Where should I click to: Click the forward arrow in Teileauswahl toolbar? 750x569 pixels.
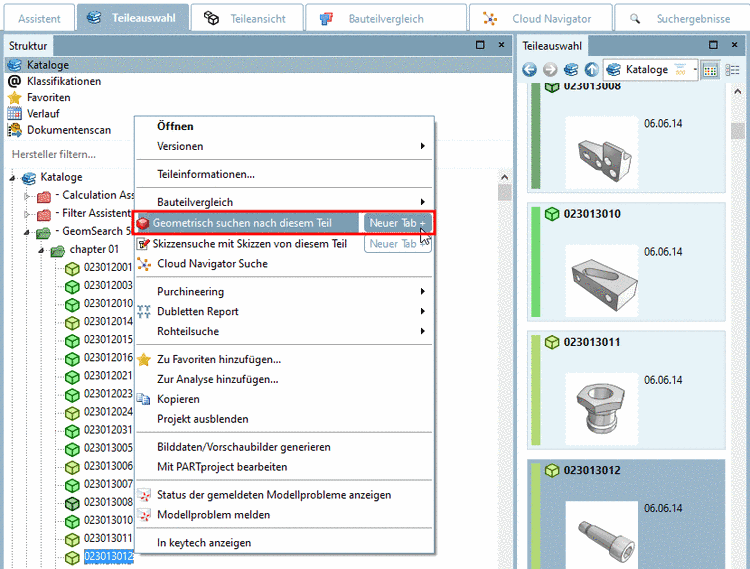550,70
